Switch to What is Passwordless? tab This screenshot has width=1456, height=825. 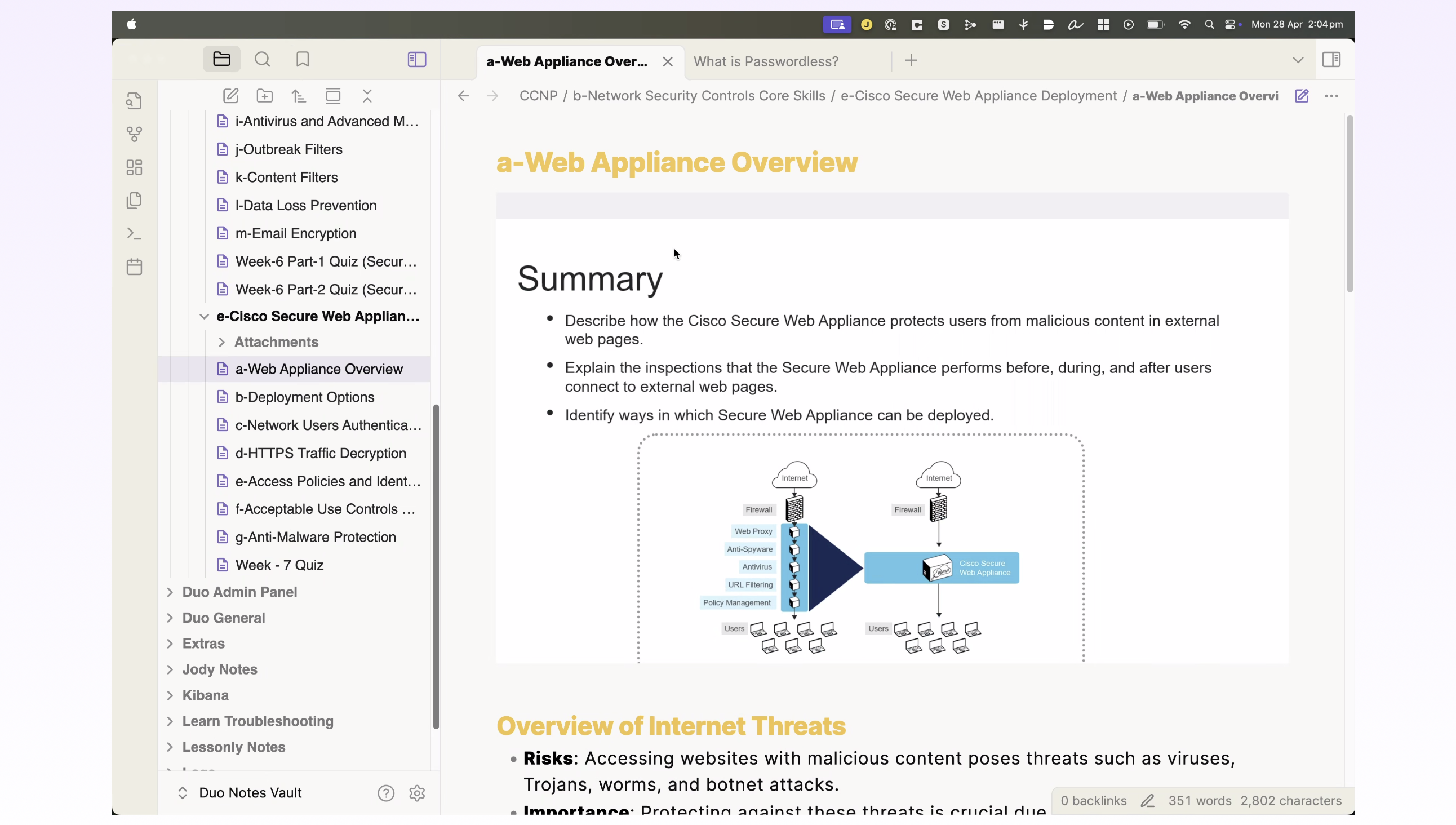tap(766, 61)
